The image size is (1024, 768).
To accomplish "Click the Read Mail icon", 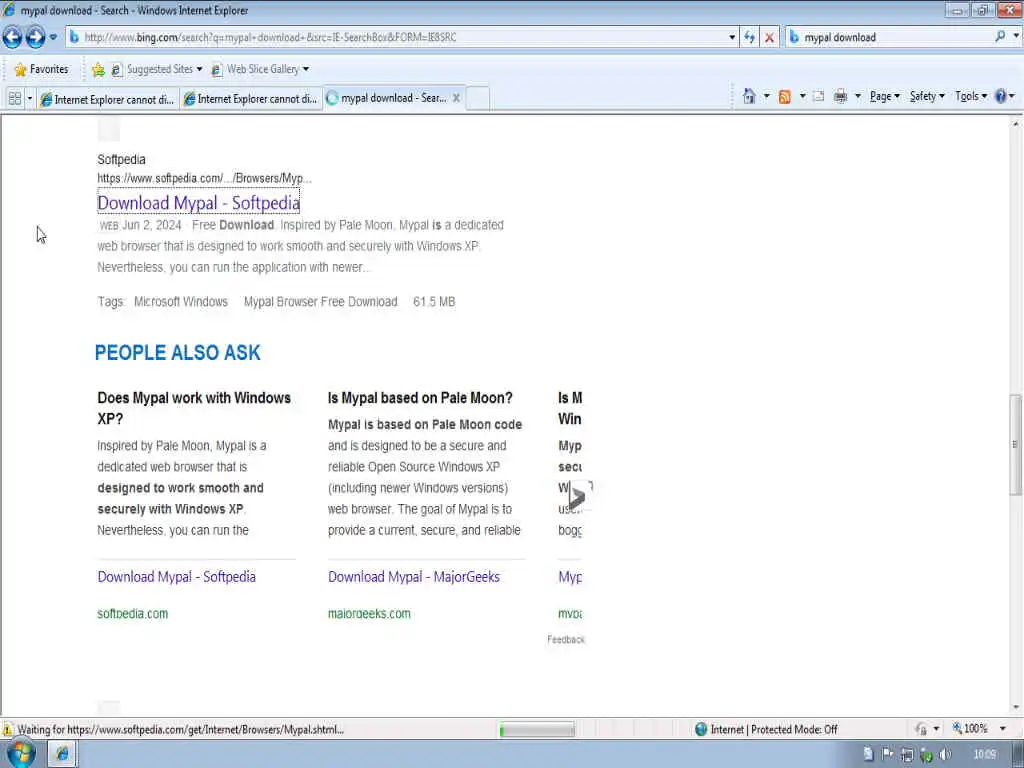I will click(x=818, y=97).
